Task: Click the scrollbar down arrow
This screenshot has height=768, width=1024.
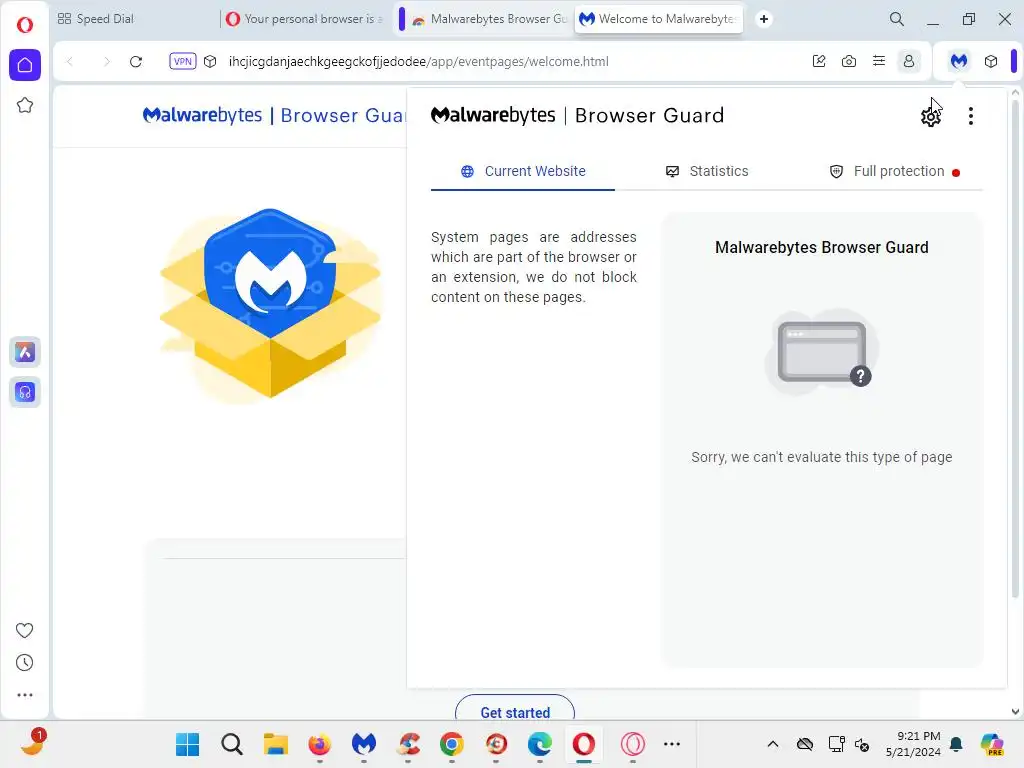Action: pos(1015,712)
